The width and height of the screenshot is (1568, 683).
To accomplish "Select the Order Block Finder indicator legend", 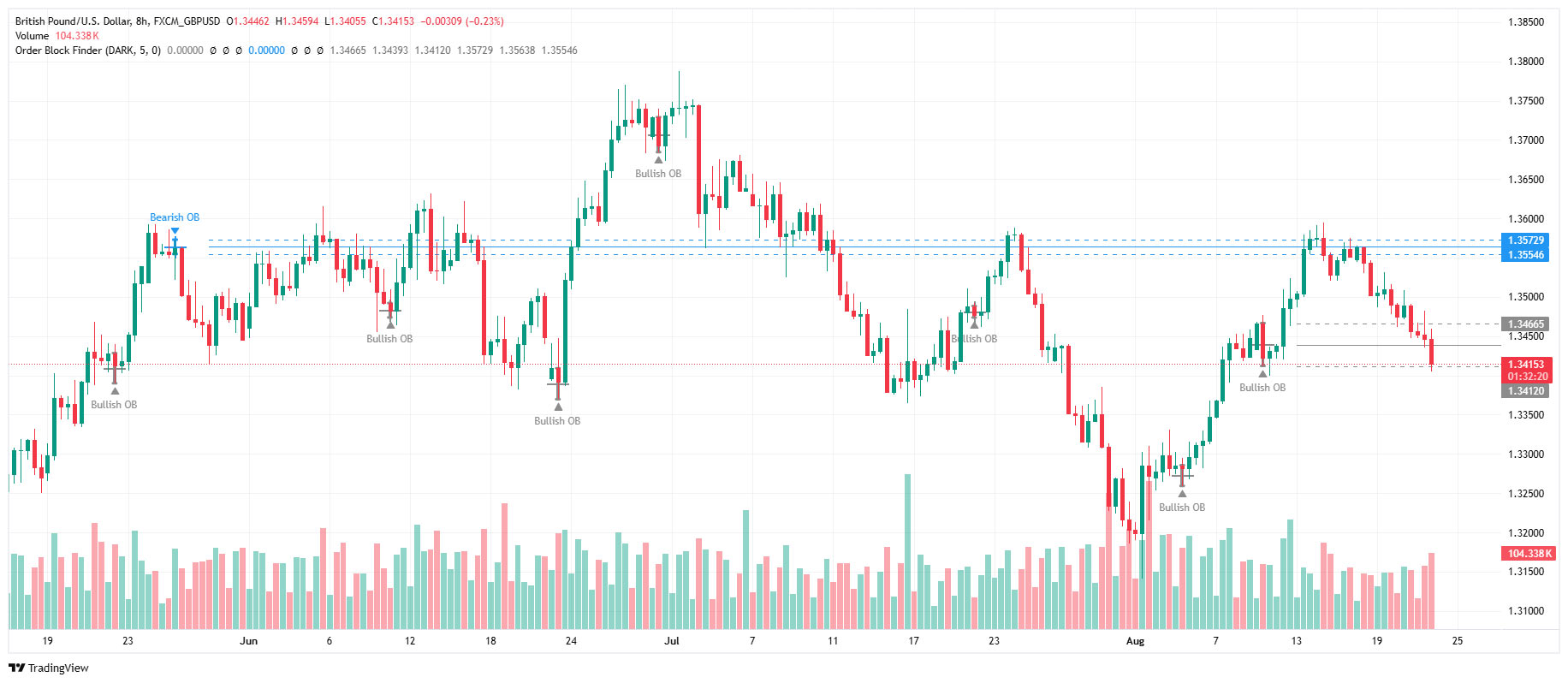I will tap(87, 50).
